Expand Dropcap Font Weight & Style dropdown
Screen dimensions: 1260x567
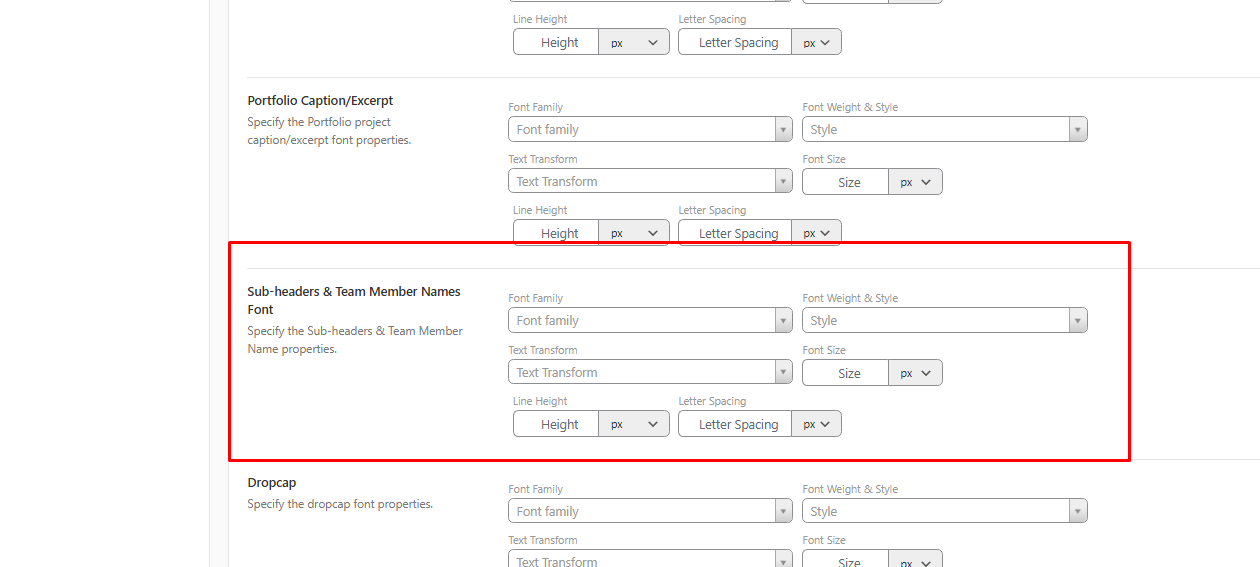(x=944, y=512)
